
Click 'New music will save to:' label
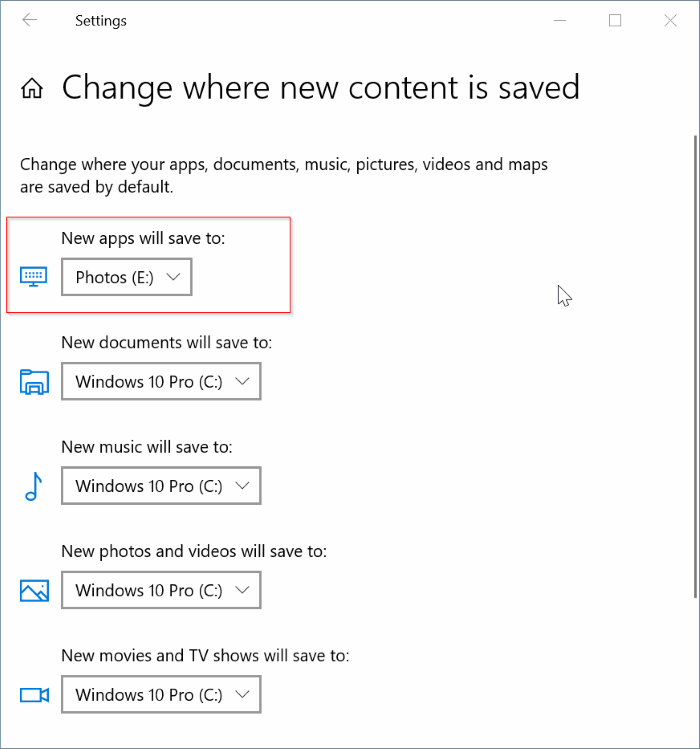pyautogui.click(x=147, y=447)
